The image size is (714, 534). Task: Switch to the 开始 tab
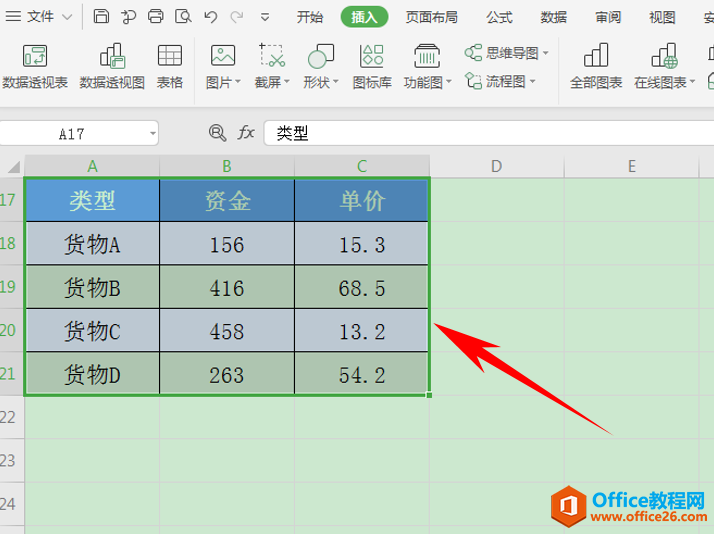[x=310, y=17]
